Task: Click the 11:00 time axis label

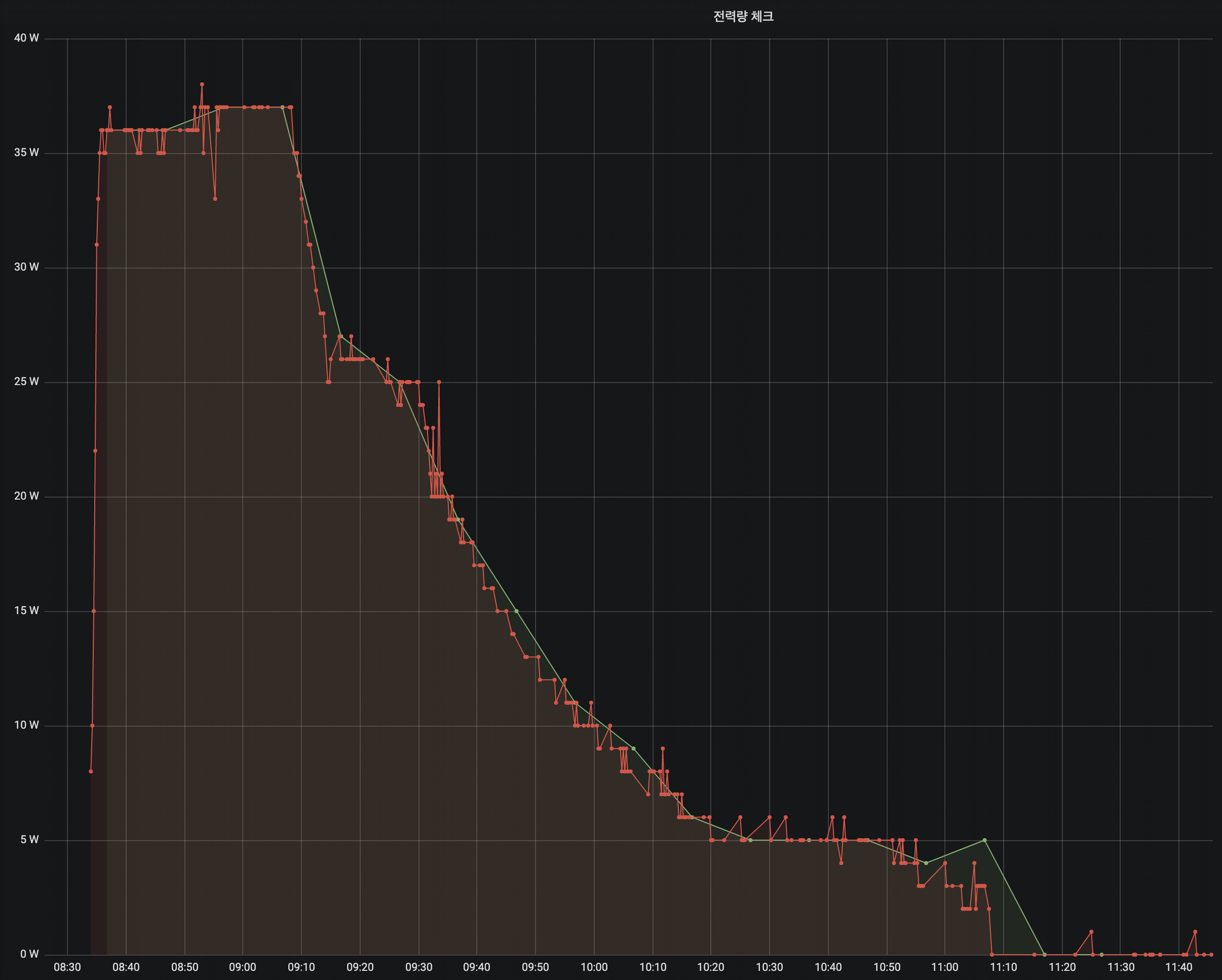Action: click(x=945, y=967)
